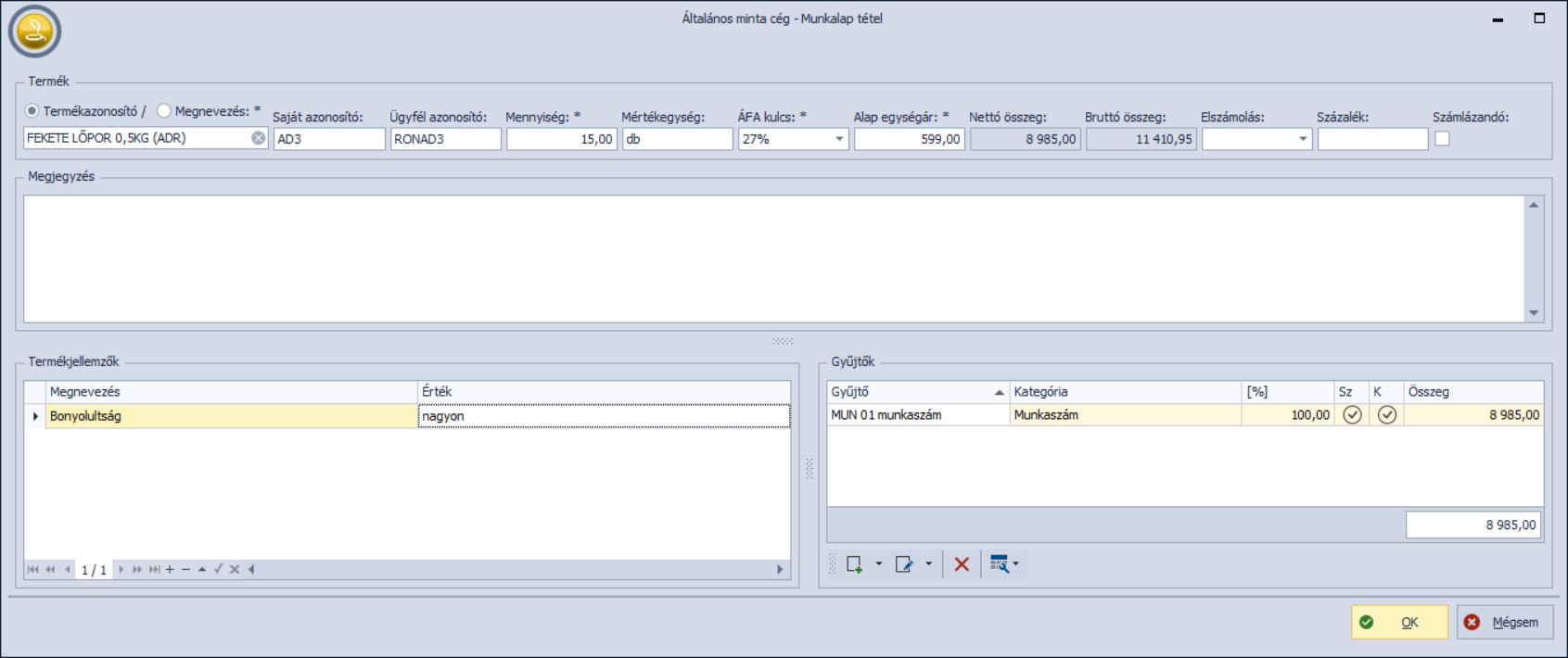The width and height of the screenshot is (1568, 658).
Task: Click the edit collector item icon
Action: pyautogui.click(x=903, y=564)
